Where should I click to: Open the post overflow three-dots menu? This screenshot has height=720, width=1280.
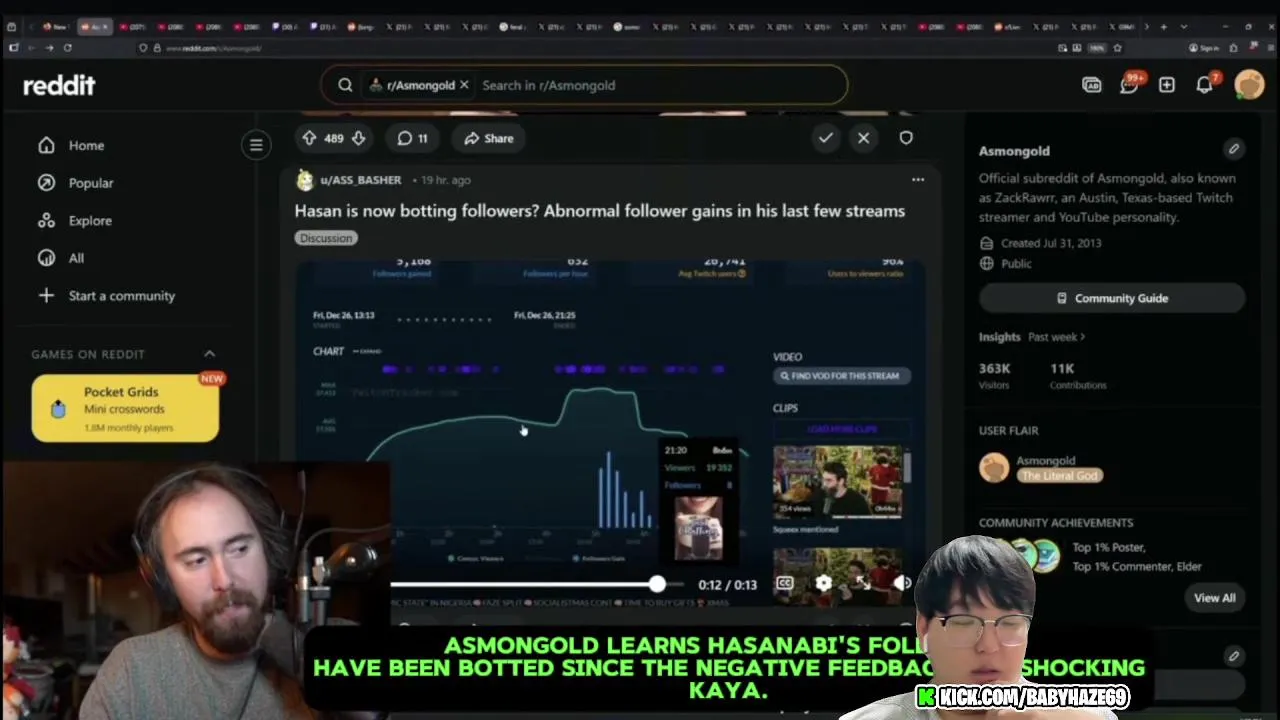(x=918, y=180)
